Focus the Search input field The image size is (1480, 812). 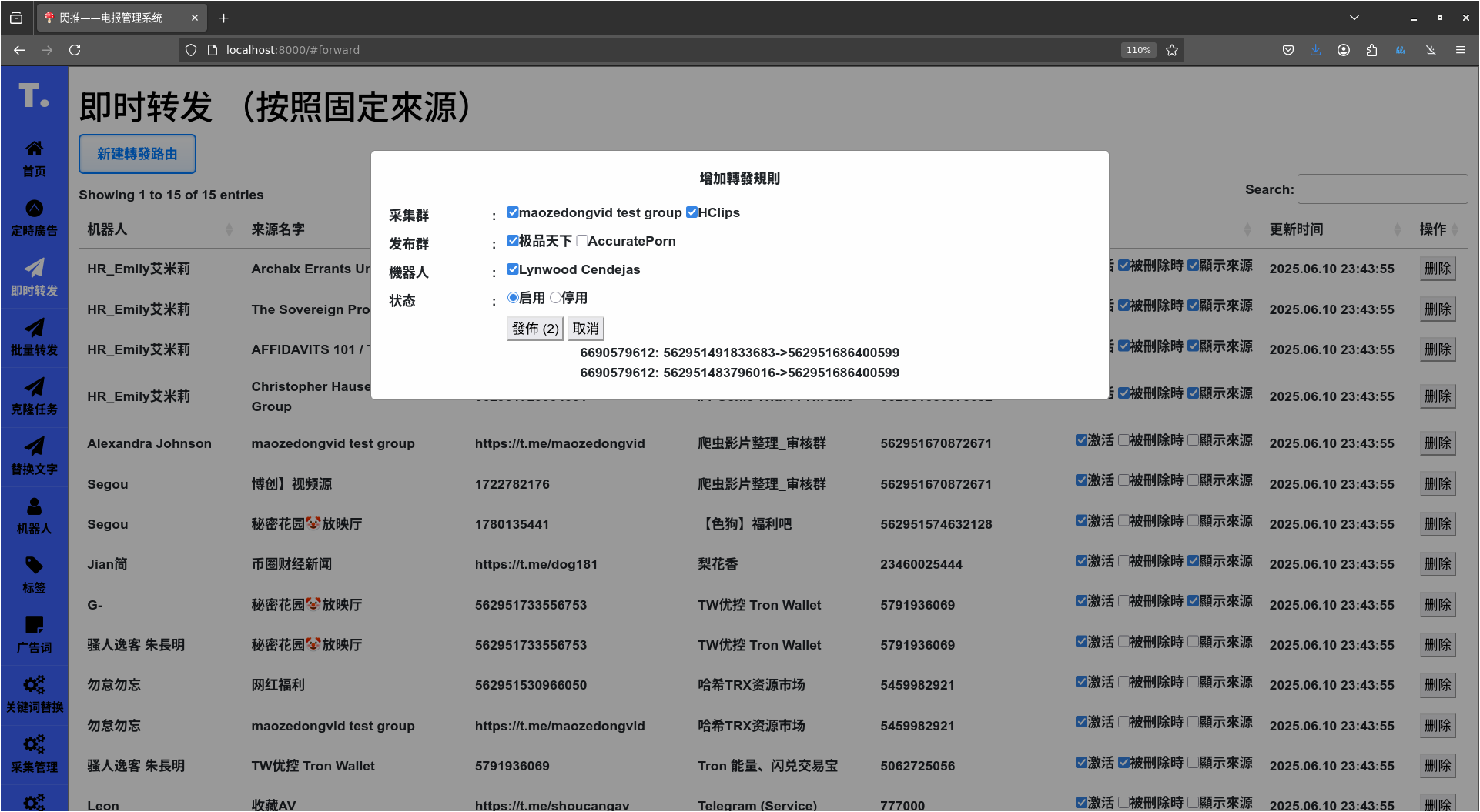click(1382, 189)
